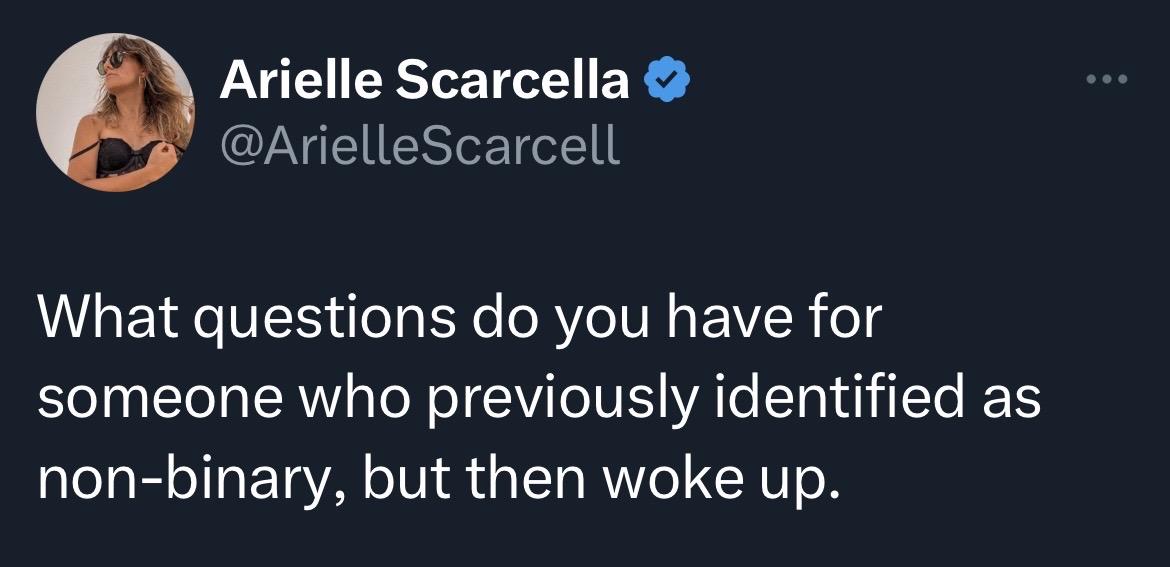Click the blue verified checkmark badge

tap(666, 81)
